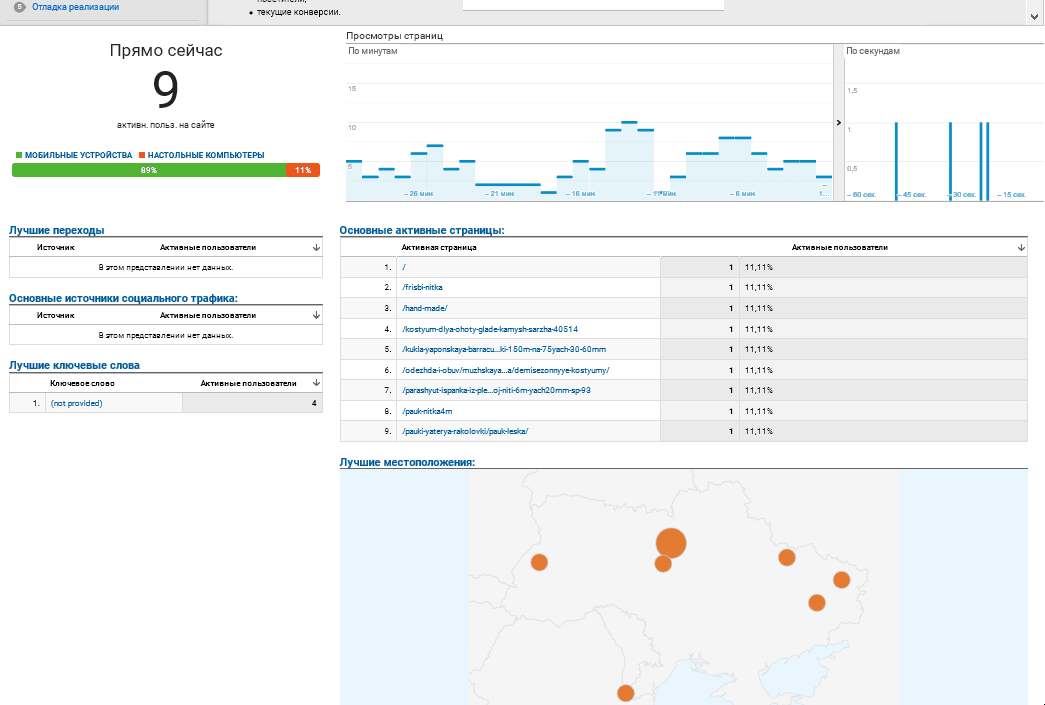The width and height of the screenshot is (1045, 705).
Task: Click the orange 11% desktop bar segment
Action: coord(302,170)
